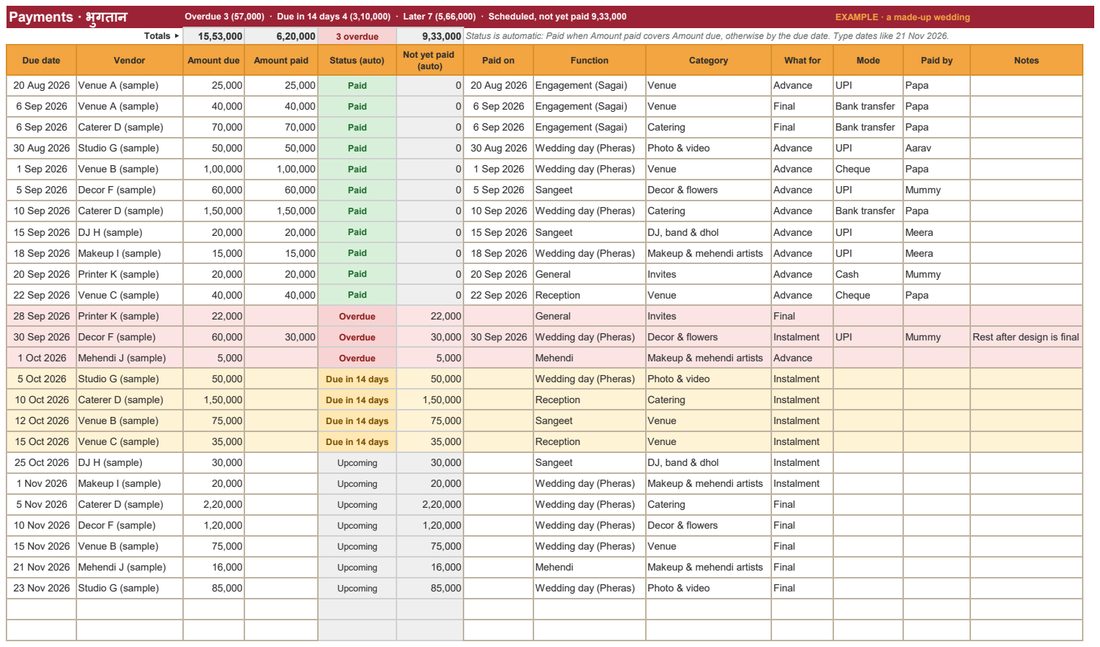Click the 'Status (auto)' column header

pos(357,60)
